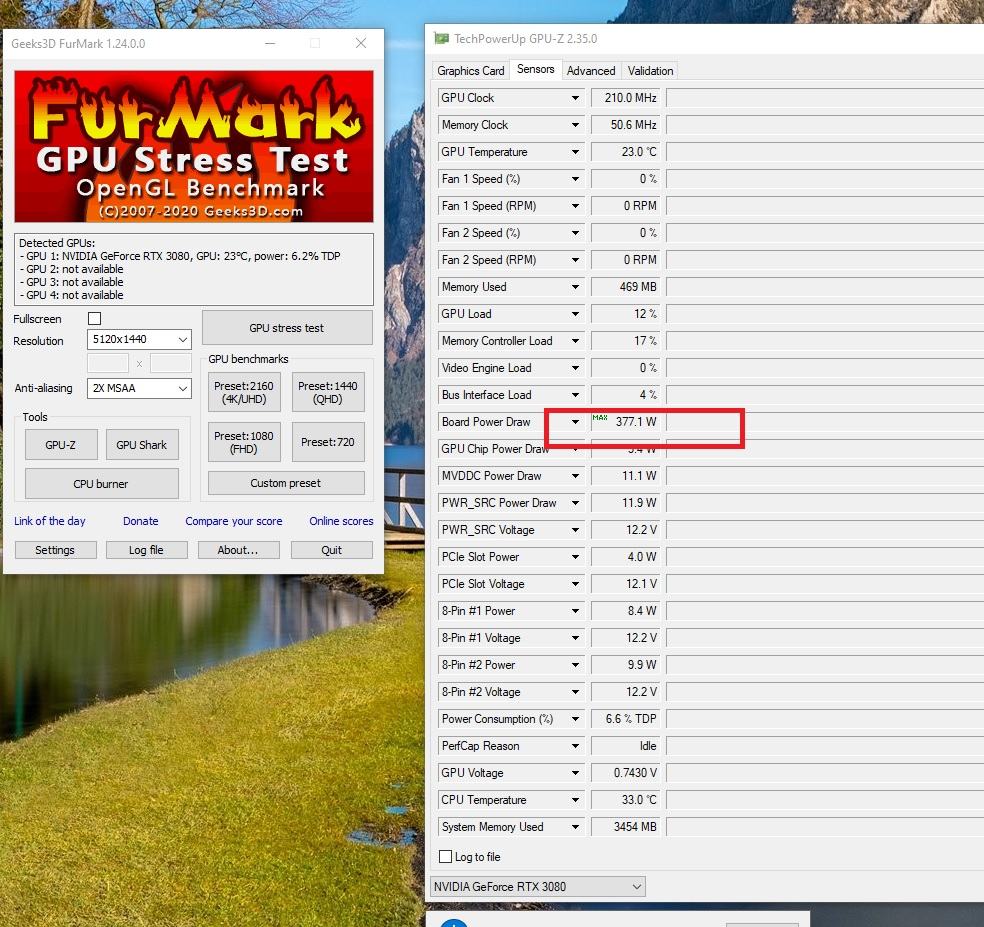This screenshot has width=984, height=927.
Task: Switch to the Validation tab
Action: 650,71
